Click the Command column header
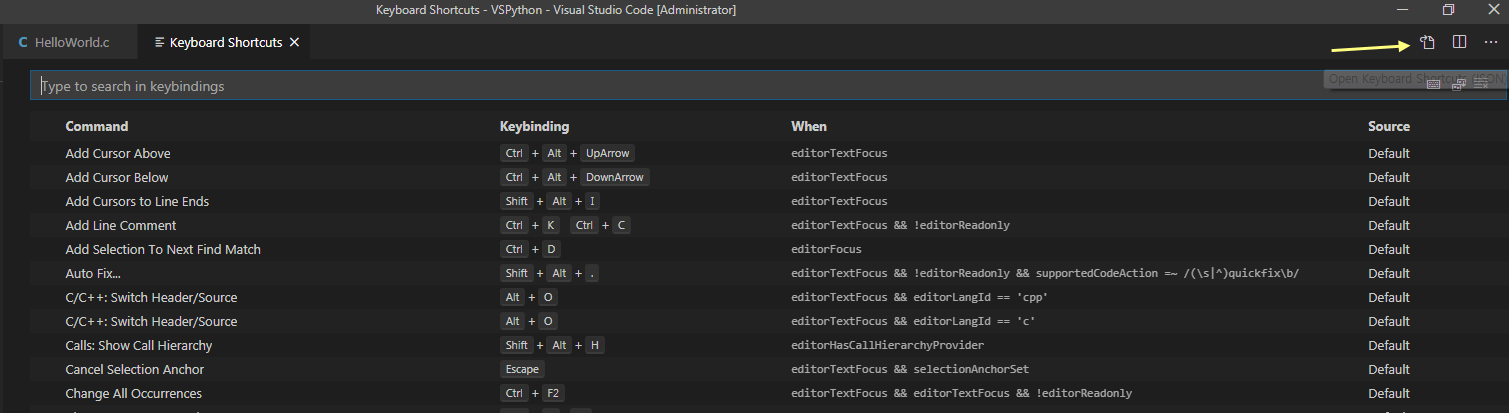This screenshot has height=413, width=1509. pyautogui.click(x=97, y=127)
